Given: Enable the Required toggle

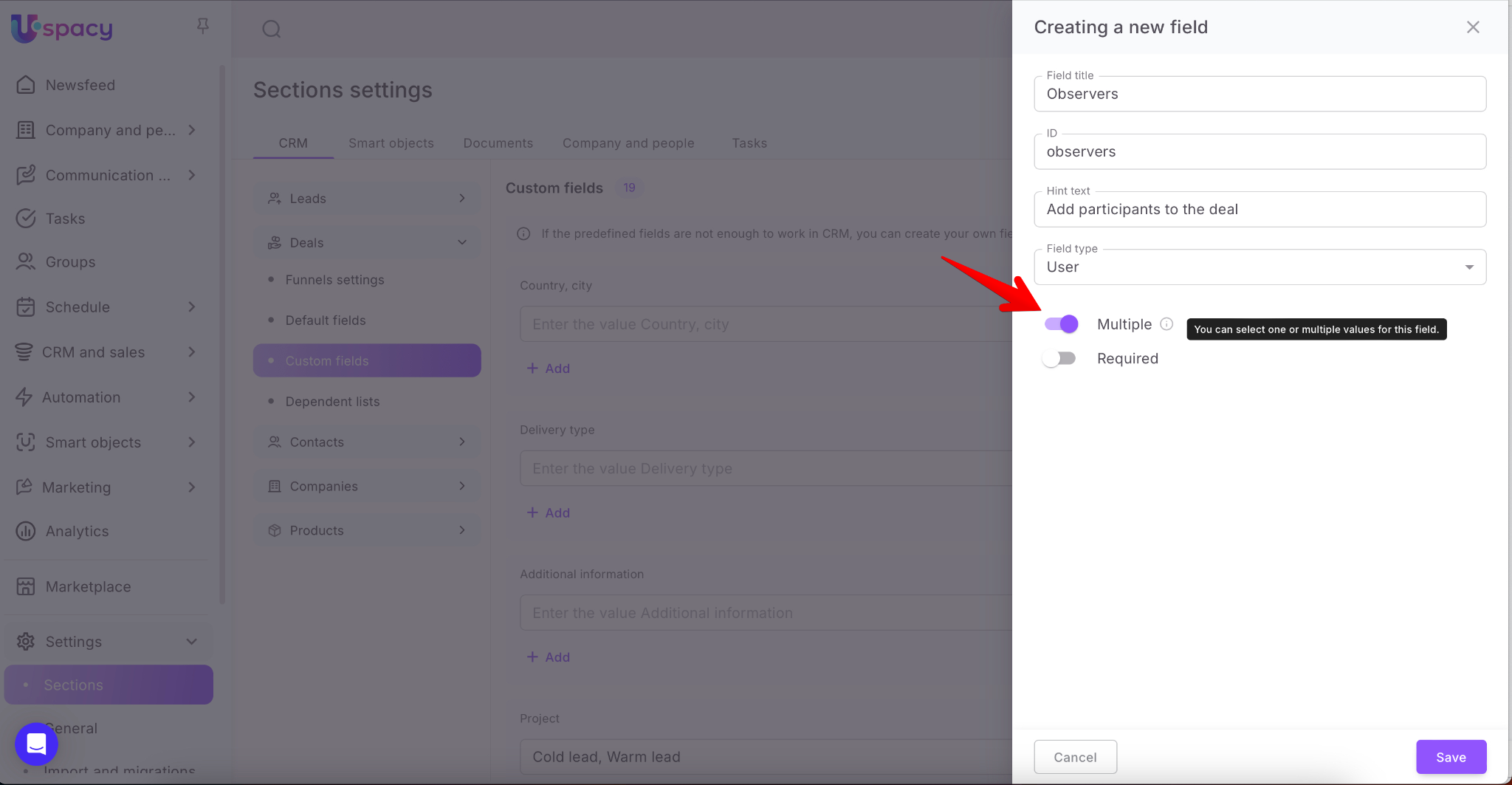Looking at the screenshot, I should pos(1059,358).
